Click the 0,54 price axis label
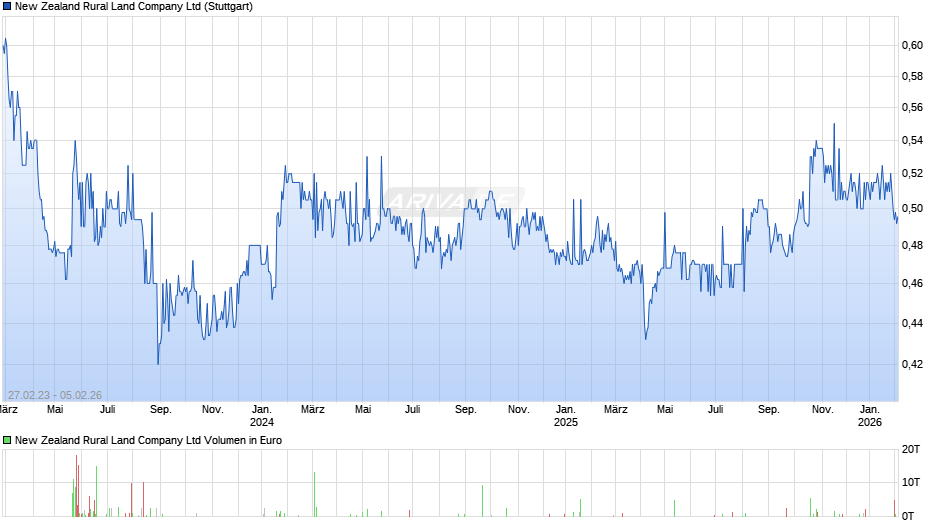 point(912,140)
